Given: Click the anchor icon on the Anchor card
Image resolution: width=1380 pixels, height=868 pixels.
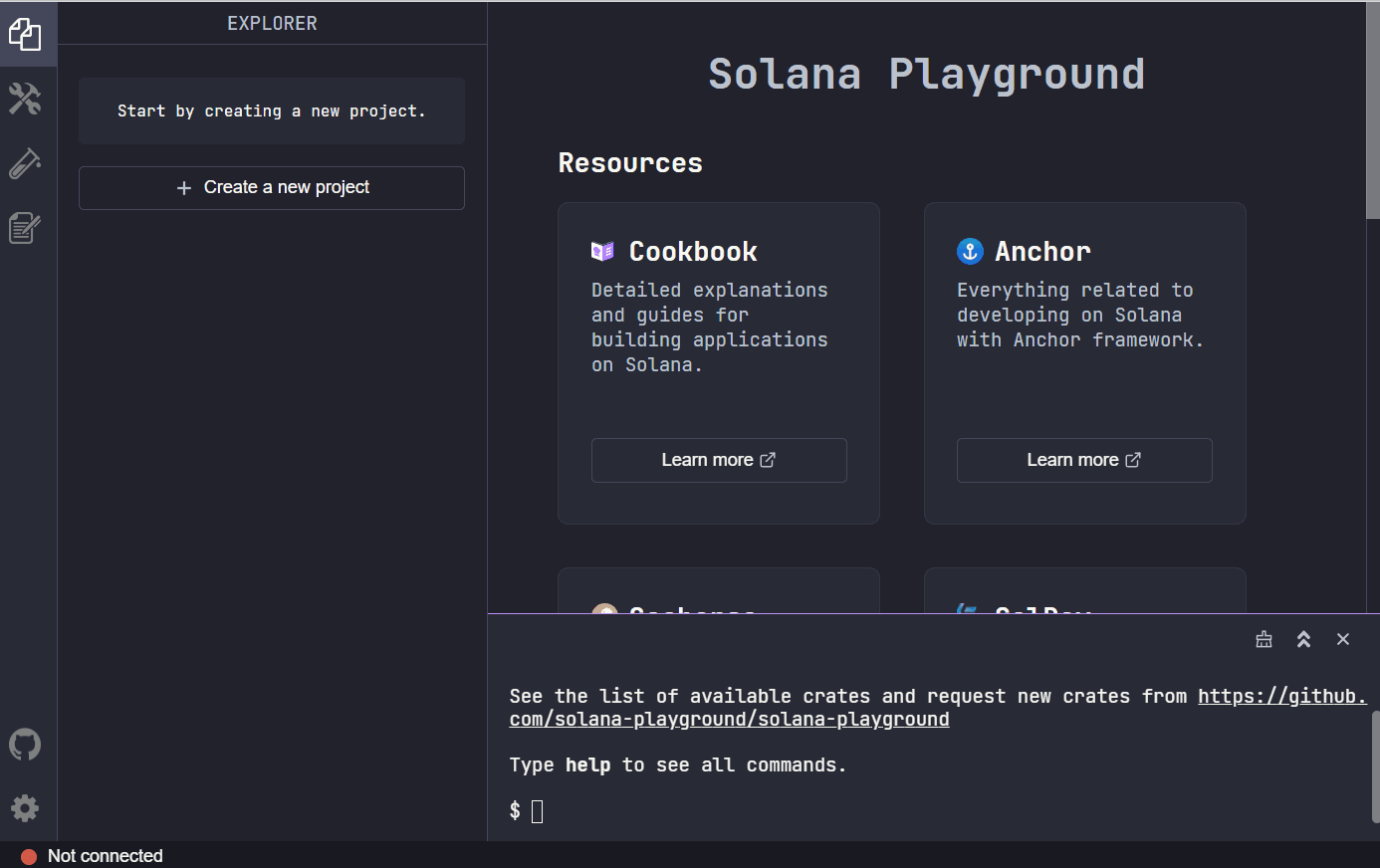Looking at the screenshot, I should pos(969,251).
